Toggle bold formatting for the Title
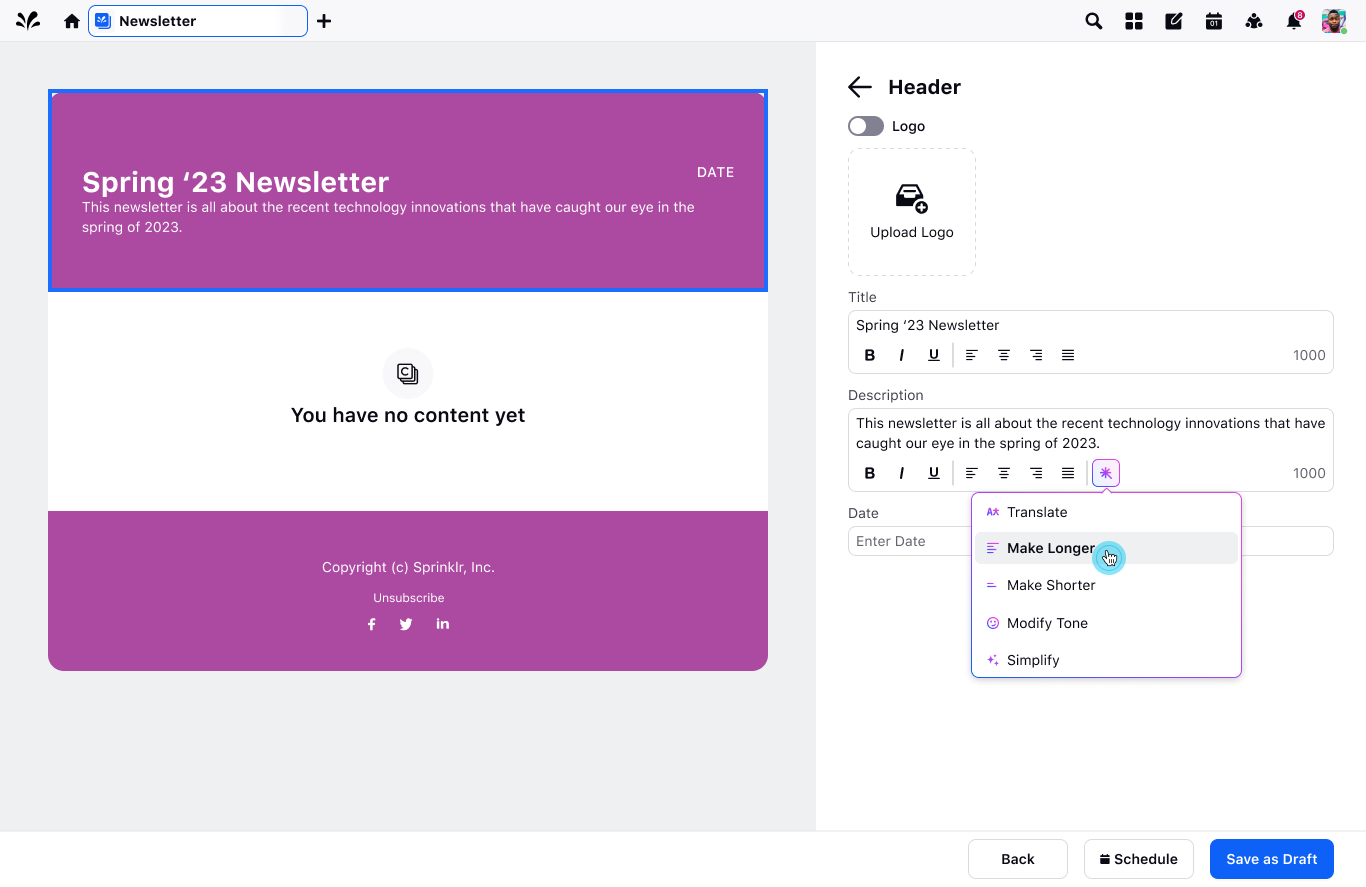This screenshot has width=1366, height=887. 869,354
